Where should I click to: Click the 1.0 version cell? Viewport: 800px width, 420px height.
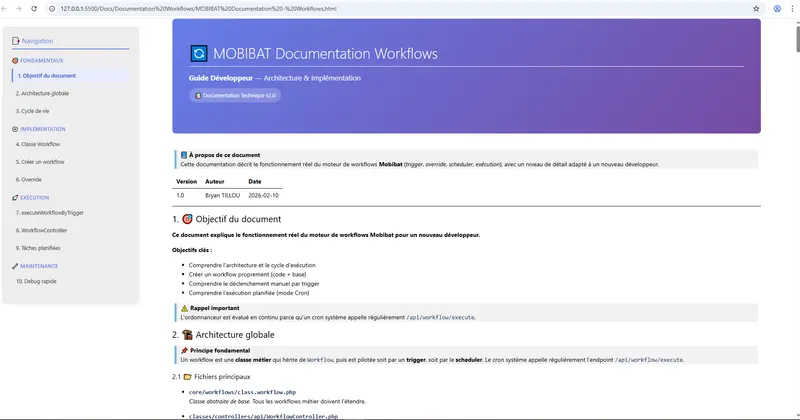tap(180, 195)
